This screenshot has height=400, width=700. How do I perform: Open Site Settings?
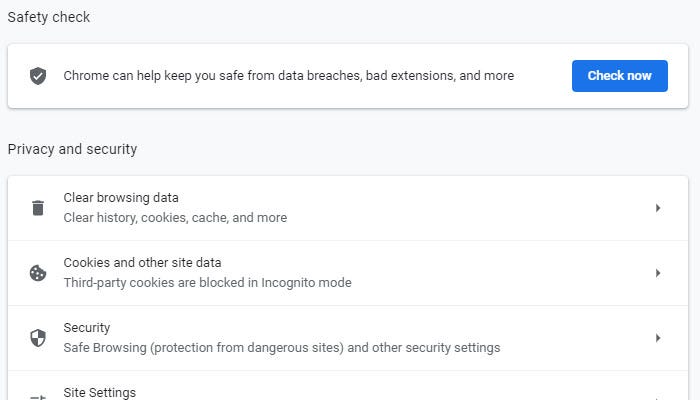[x=100, y=393]
